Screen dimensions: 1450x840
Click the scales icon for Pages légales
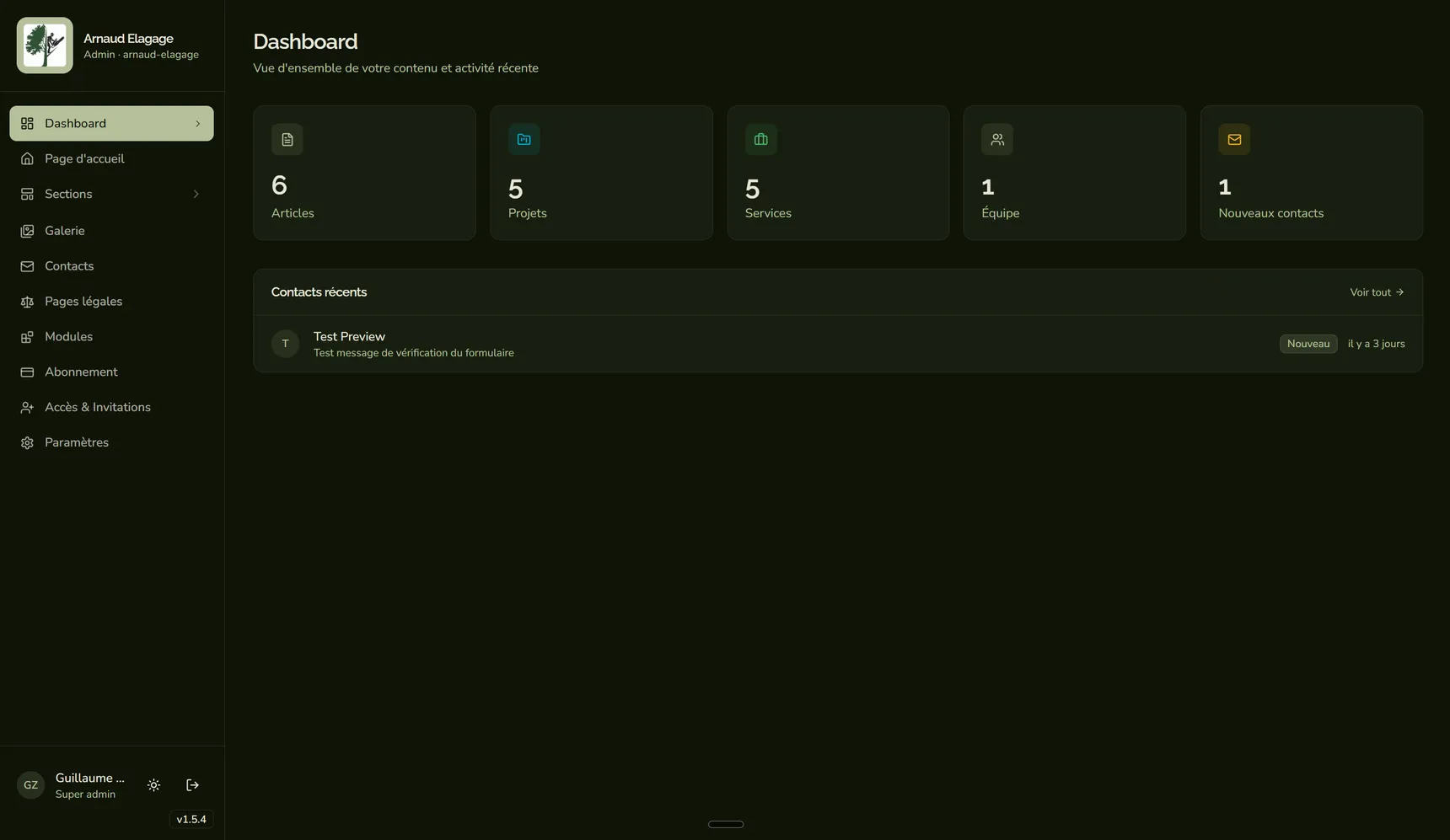click(x=27, y=302)
